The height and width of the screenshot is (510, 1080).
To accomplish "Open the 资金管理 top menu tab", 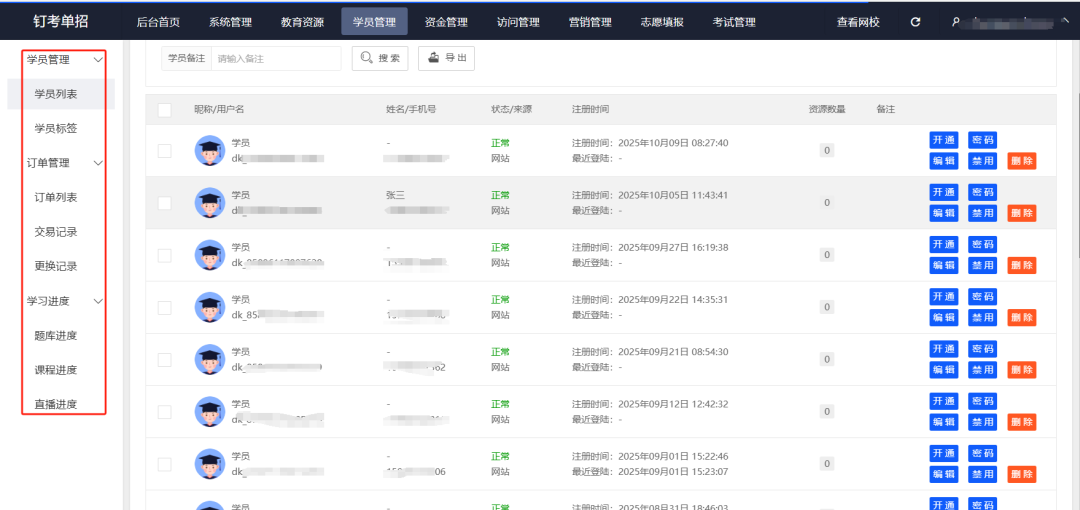I will [446, 22].
